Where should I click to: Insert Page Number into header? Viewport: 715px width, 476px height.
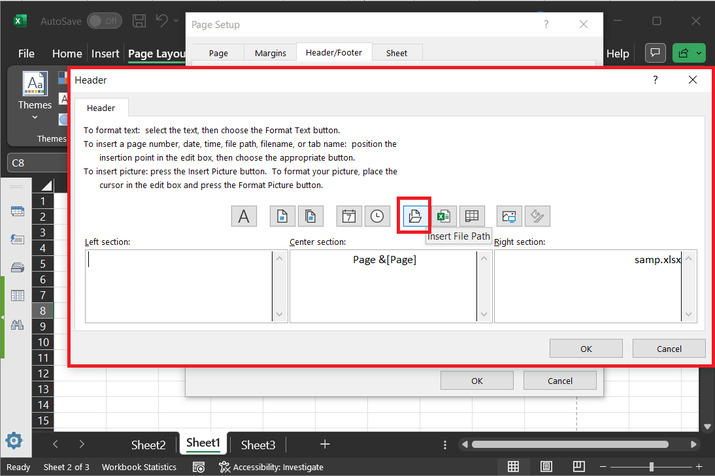coord(282,216)
